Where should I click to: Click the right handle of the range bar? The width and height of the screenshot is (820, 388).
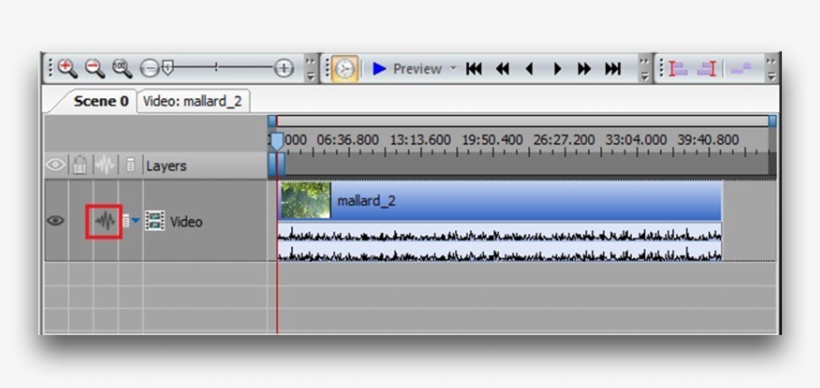coord(772,121)
